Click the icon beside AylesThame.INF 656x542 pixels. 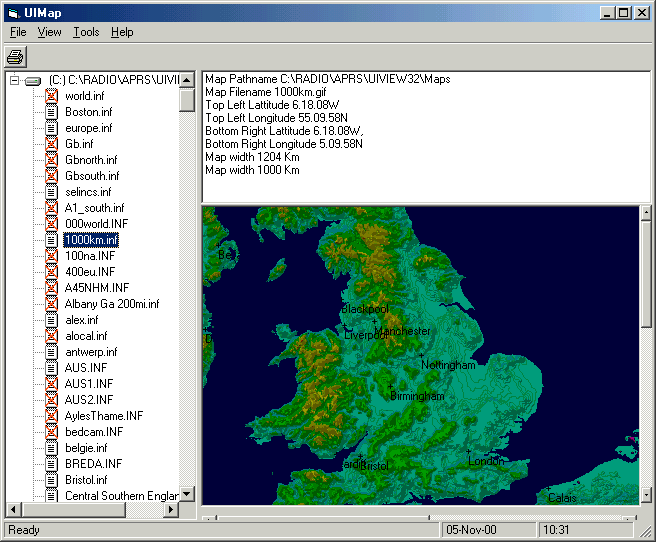51,416
